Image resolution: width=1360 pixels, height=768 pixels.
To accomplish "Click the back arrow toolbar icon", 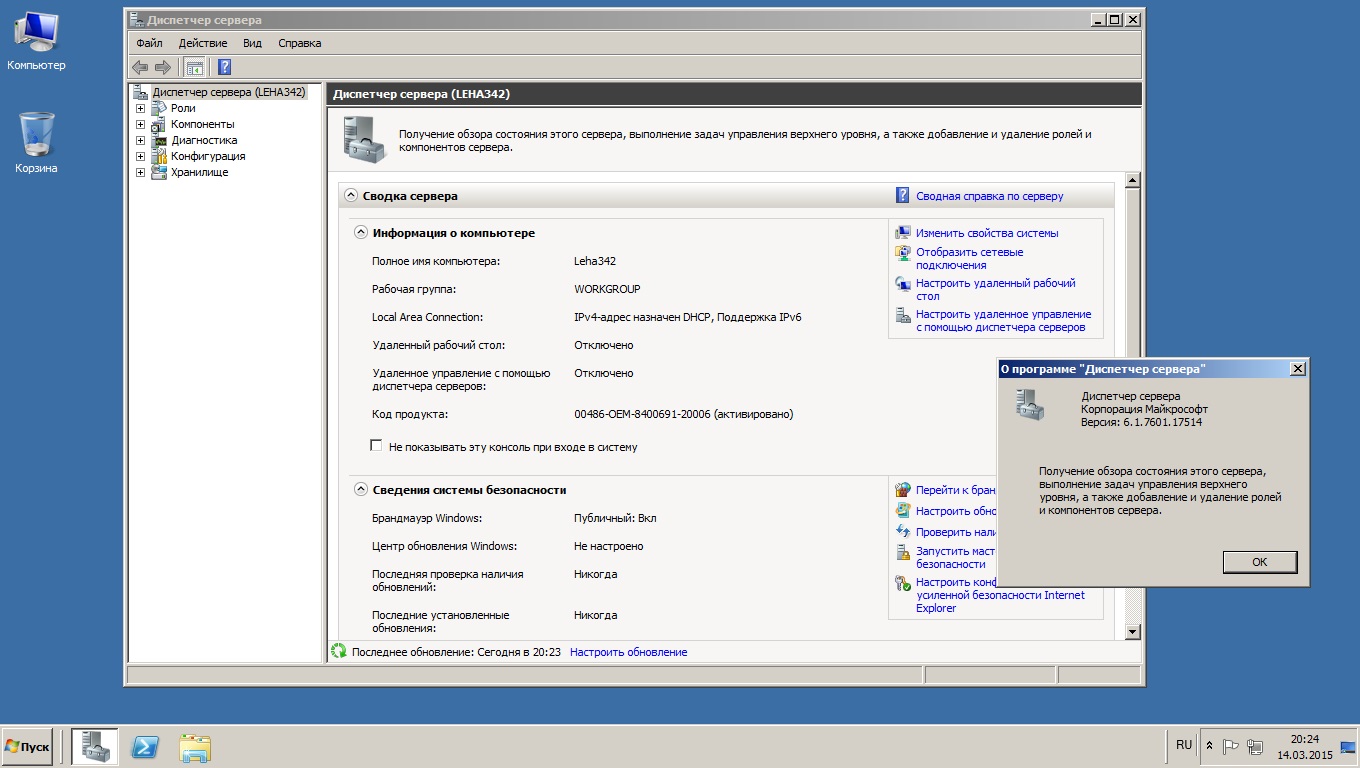I will [140, 67].
